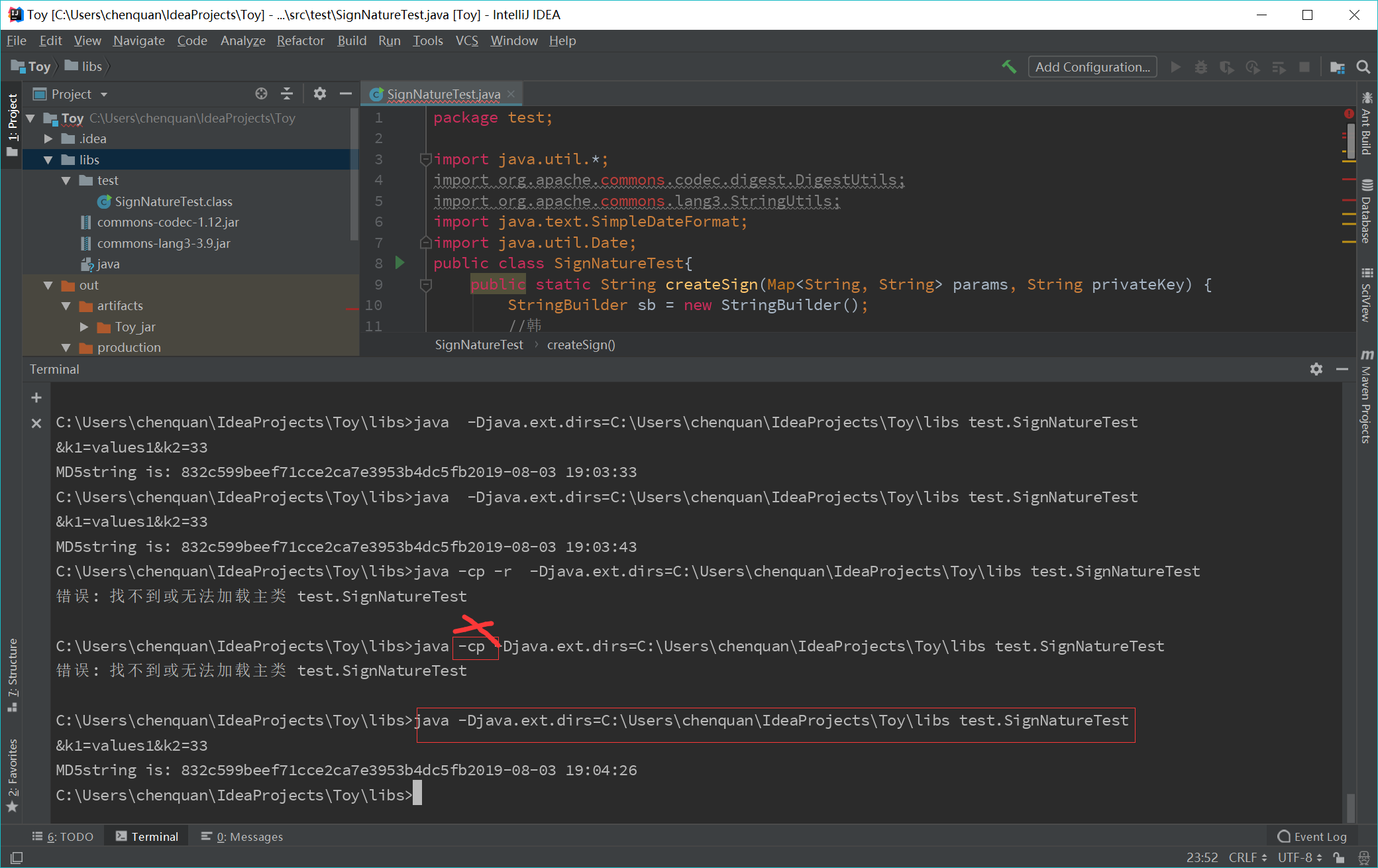Close the current terminal session with X

36,423
